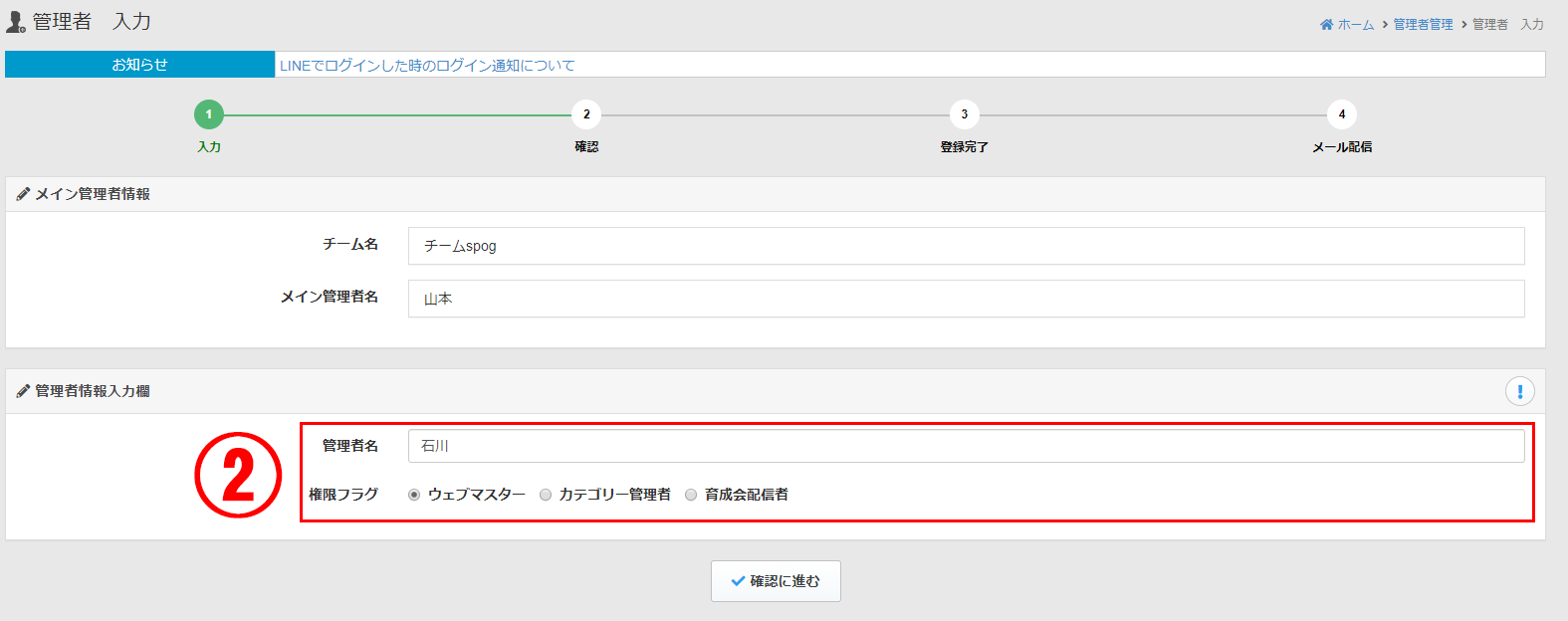Click step 2 確認 circle

pos(586,114)
